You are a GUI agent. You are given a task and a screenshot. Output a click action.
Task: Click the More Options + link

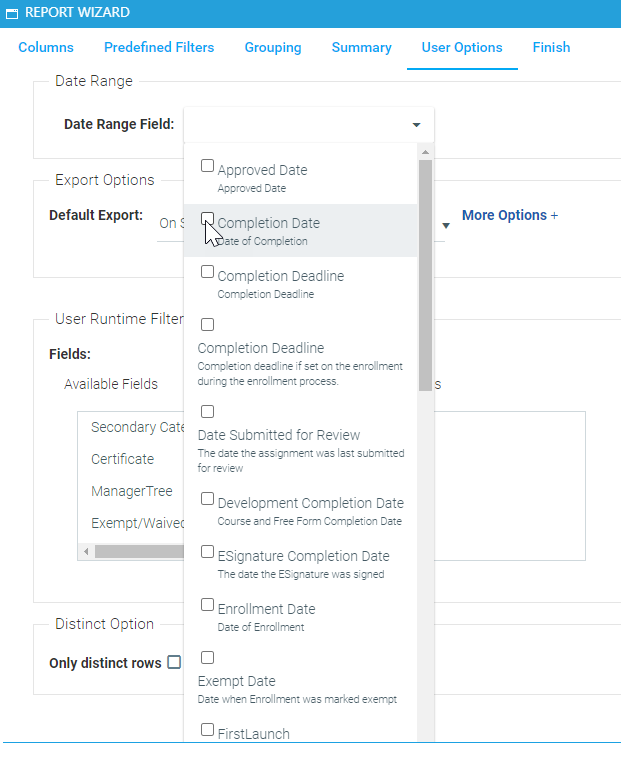point(509,216)
